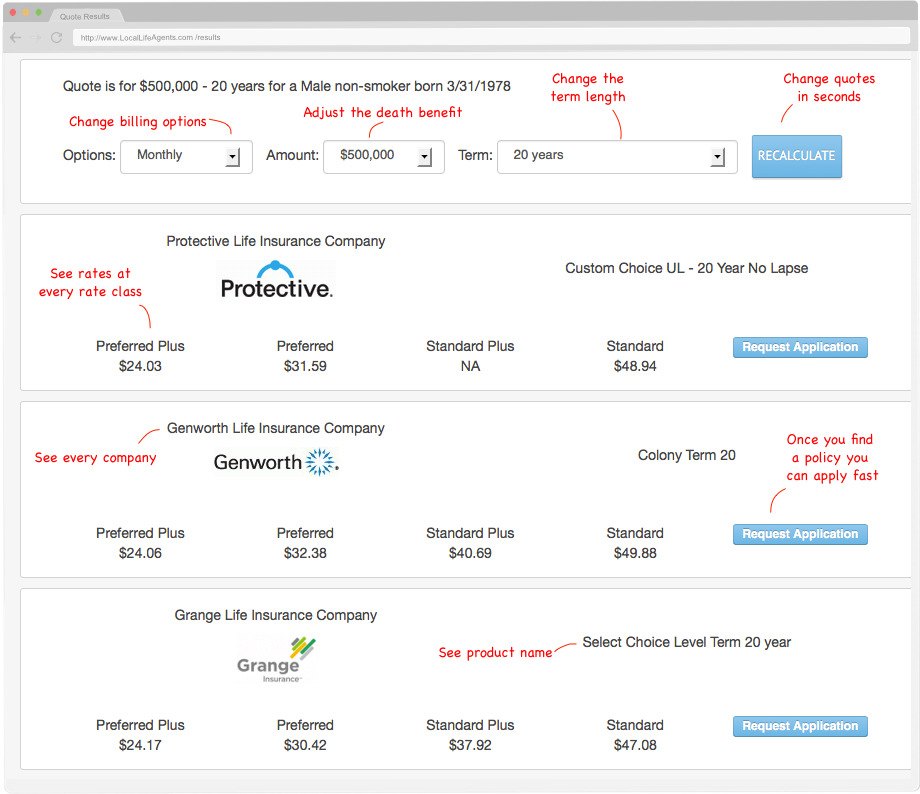Viewport: 920px width, 794px height.
Task: Click Colony Term 20 product name
Action: [686, 455]
